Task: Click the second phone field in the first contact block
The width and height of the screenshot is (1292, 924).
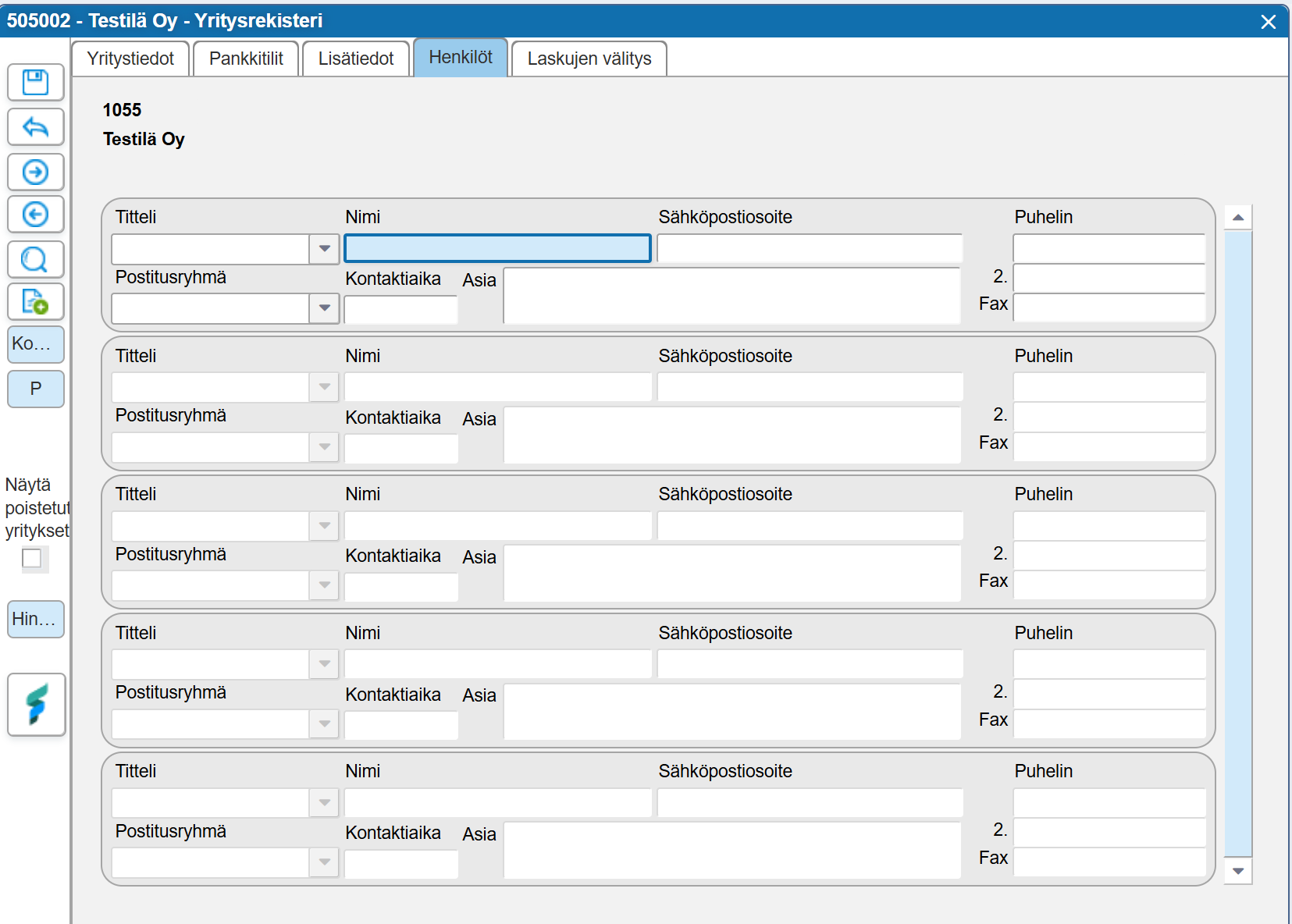Action: pyautogui.click(x=1109, y=278)
